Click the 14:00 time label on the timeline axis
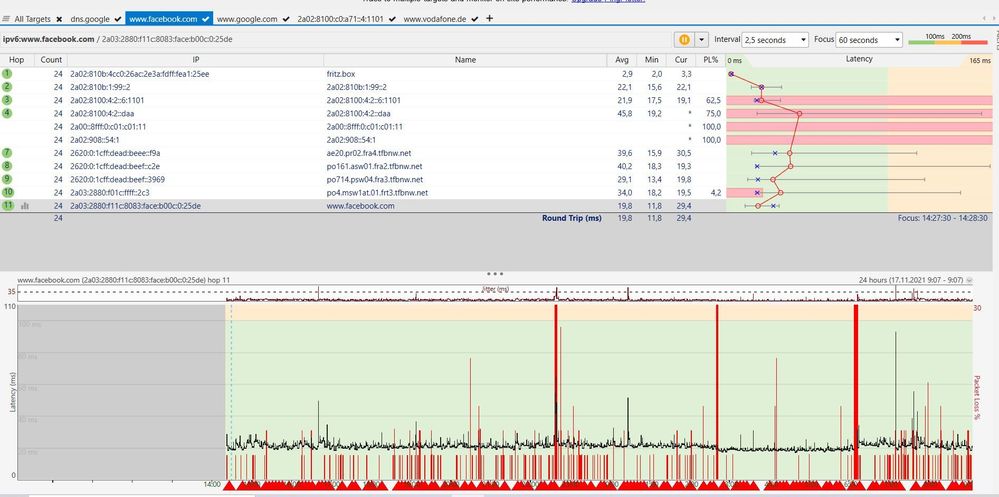The width and height of the screenshot is (999, 497). (212, 484)
